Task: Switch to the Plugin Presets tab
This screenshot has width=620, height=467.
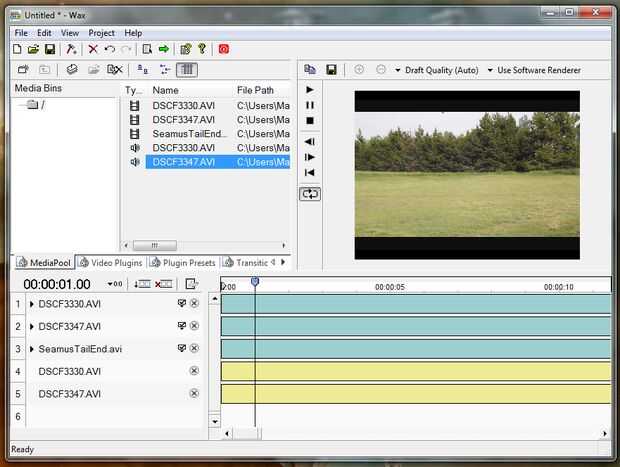Action: pos(183,263)
